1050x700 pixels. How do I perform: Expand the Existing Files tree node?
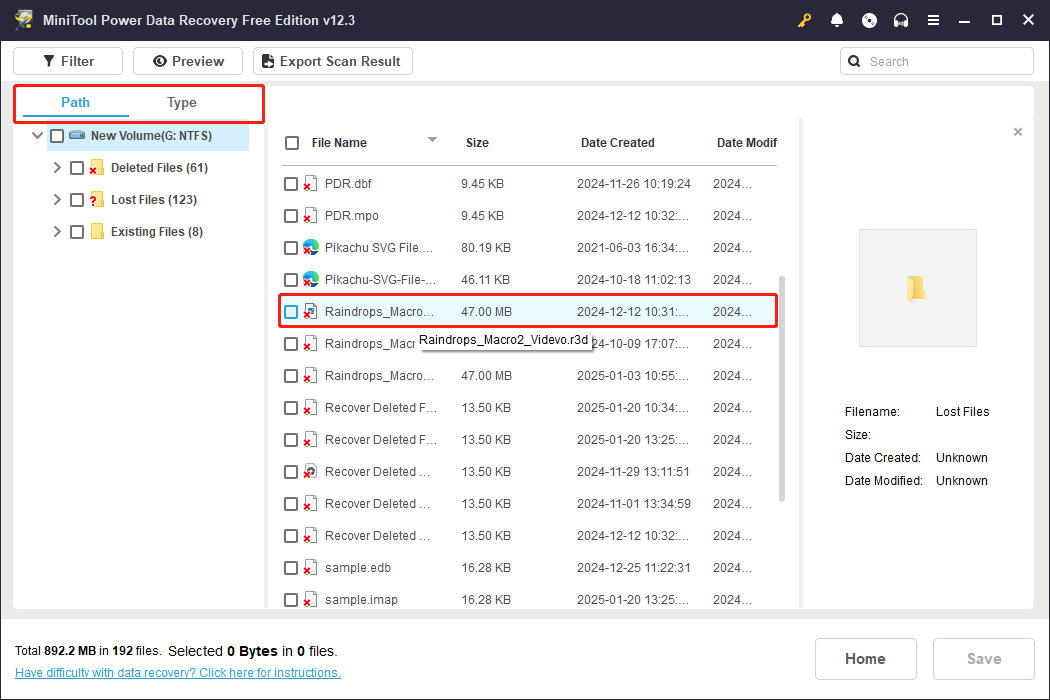pyautogui.click(x=57, y=232)
